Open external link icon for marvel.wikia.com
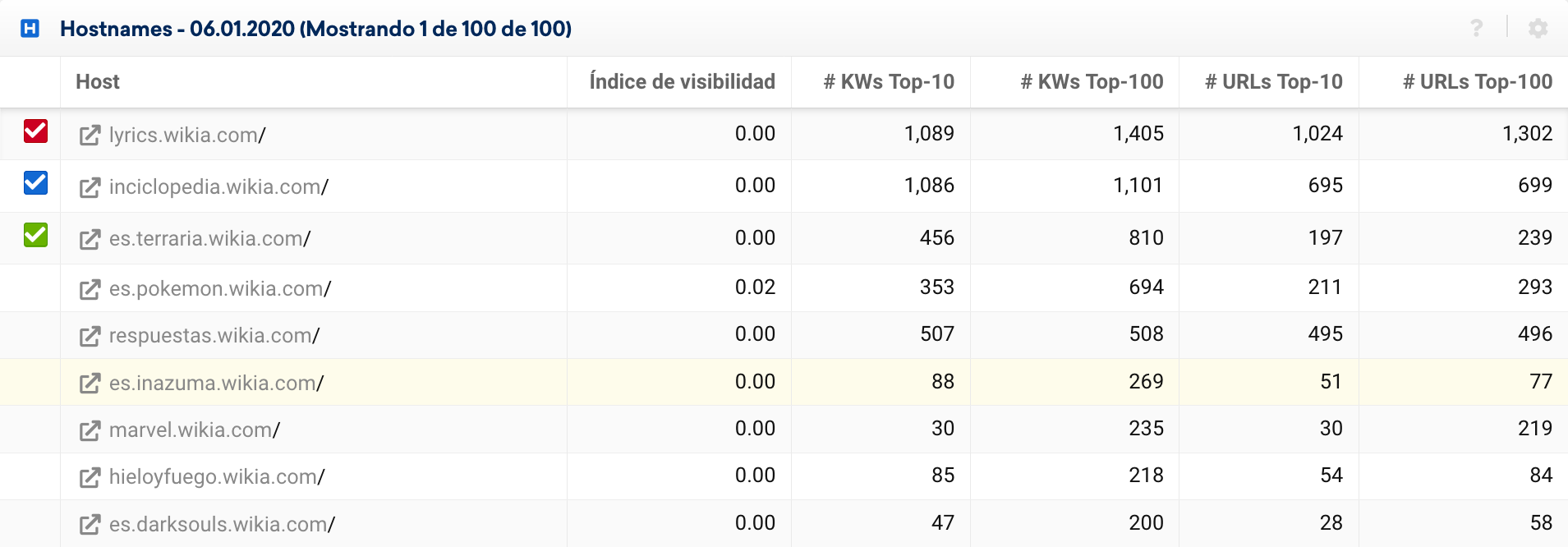The image size is (1568, 547). tap(90, 430)
